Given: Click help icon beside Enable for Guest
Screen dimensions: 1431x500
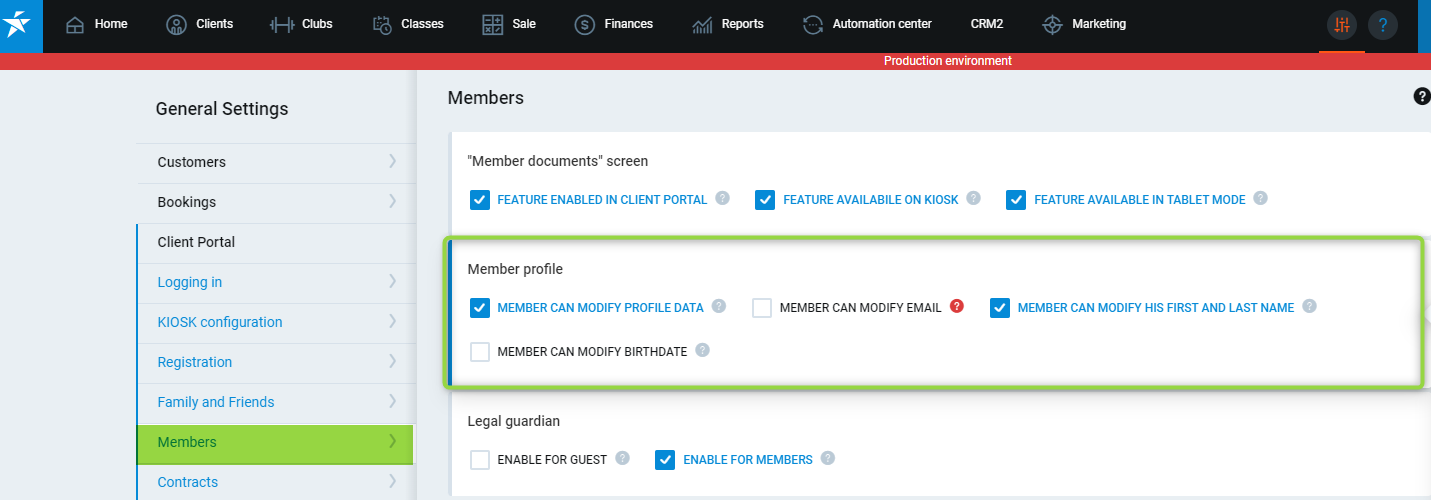Looking at the screenshot, I should 623,458.
